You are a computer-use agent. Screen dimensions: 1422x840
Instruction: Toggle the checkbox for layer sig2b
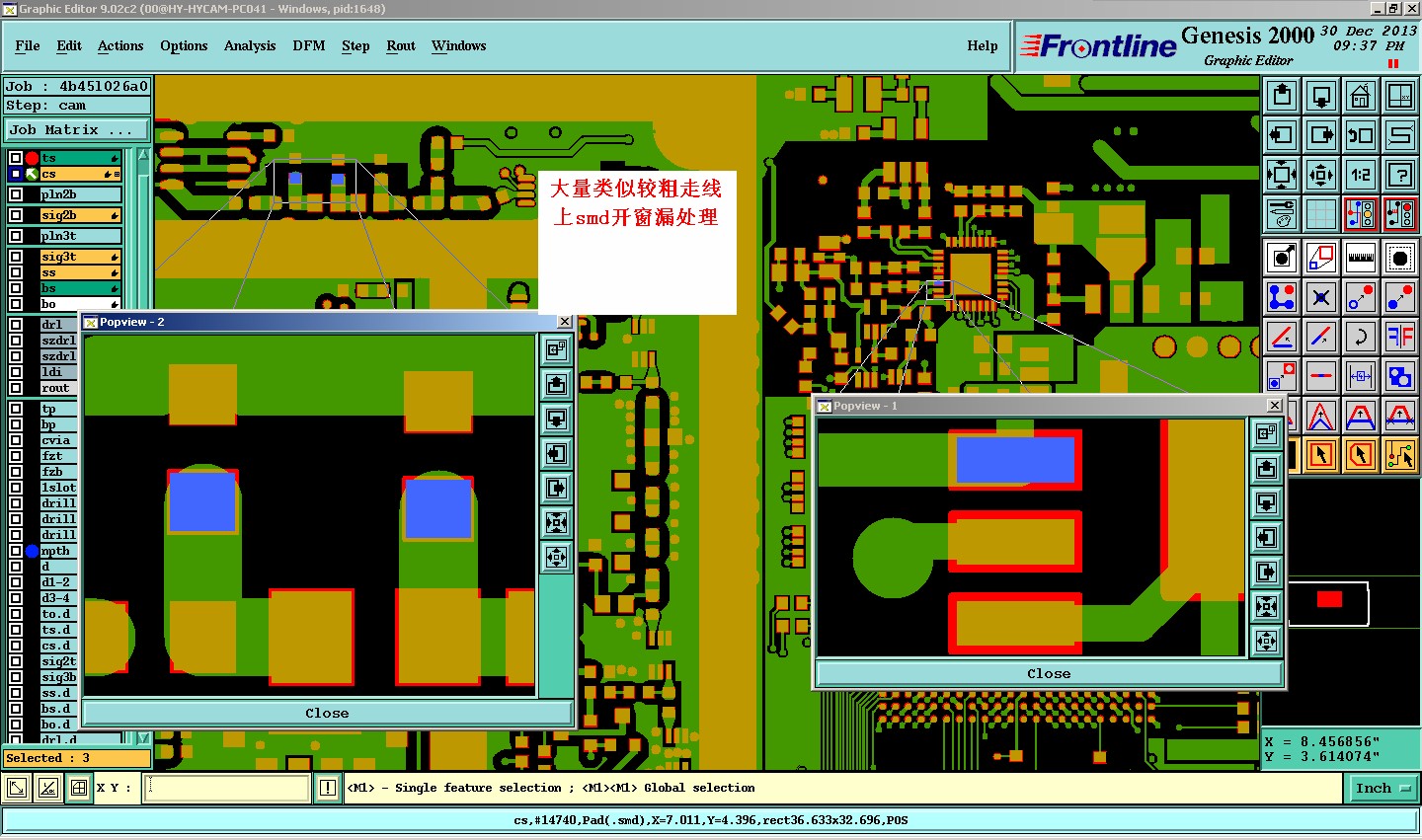[x=16, y=215]
